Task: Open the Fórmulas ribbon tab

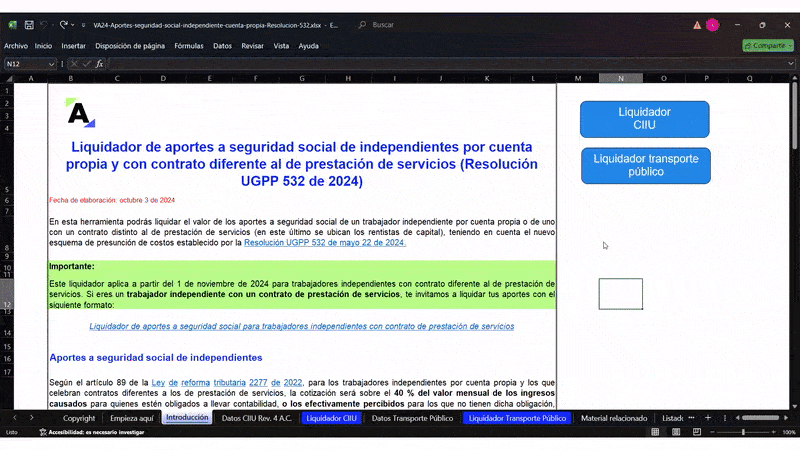Action: (188, 46)
